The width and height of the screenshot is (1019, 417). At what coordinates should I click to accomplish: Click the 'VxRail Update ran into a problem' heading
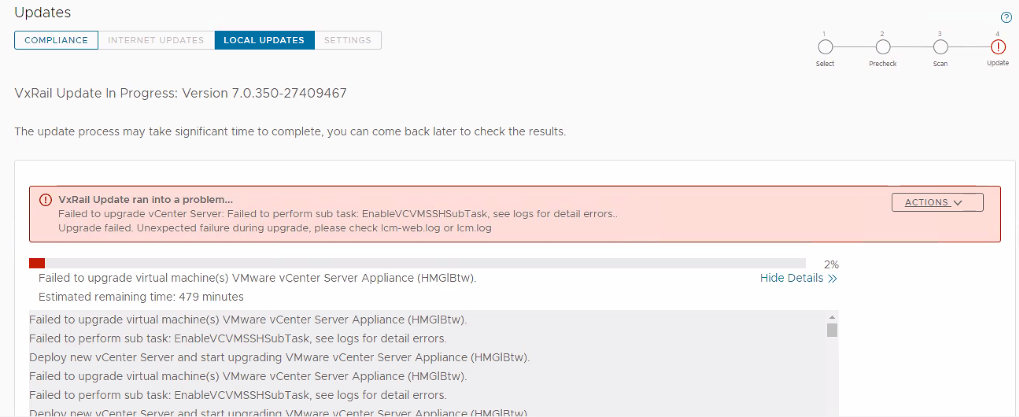click(145, 199)
